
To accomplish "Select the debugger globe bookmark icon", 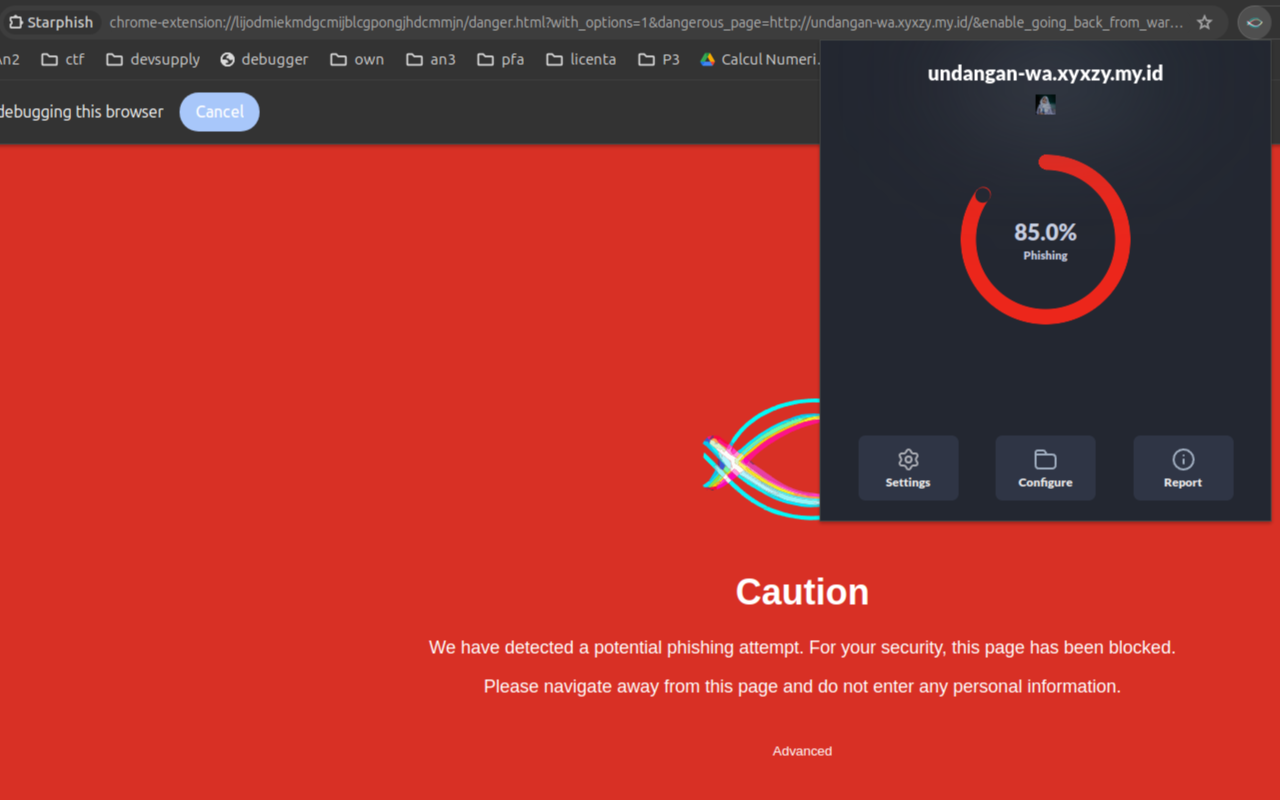I will [225, 59].
